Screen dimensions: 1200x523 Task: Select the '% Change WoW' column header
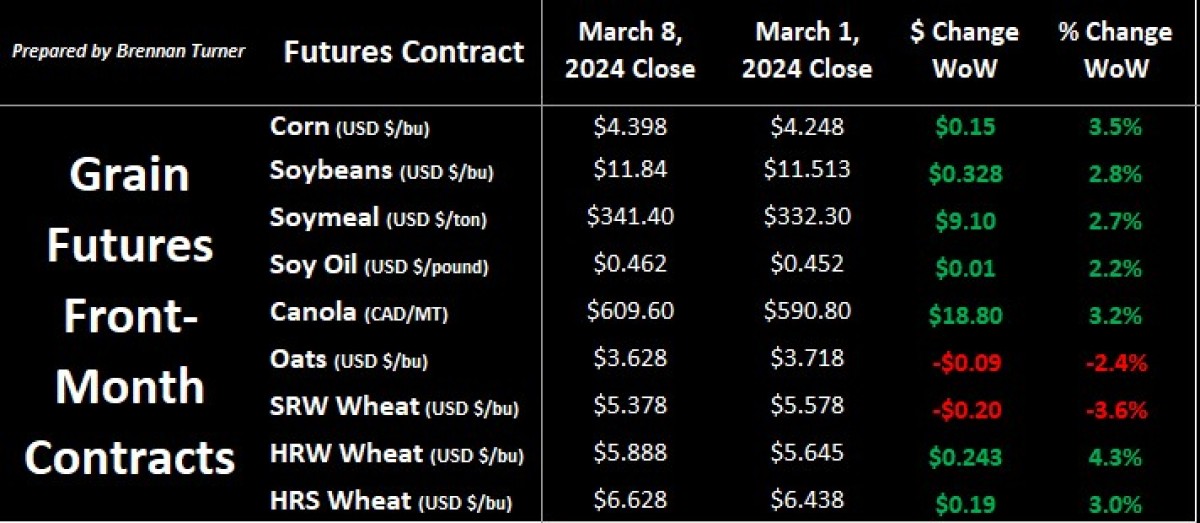1114,50
